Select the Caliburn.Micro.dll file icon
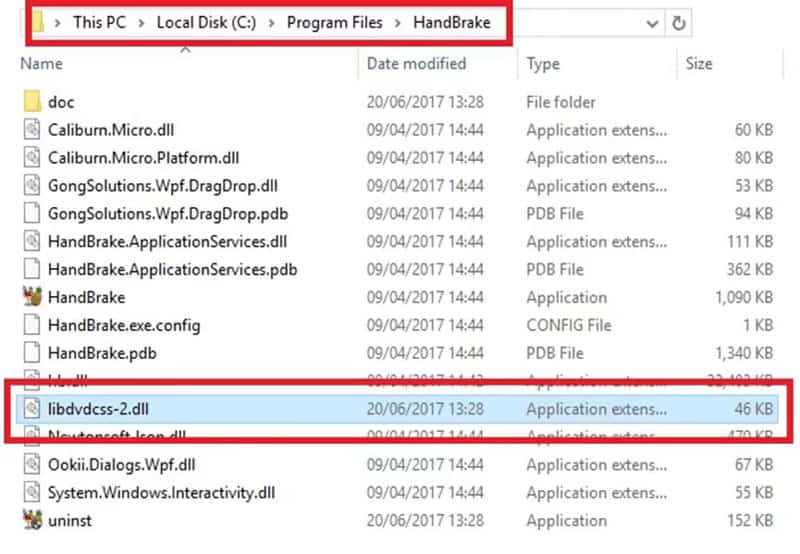Image resolution: width=800 pixels, height=554 pixels. [x=32, y=130]
